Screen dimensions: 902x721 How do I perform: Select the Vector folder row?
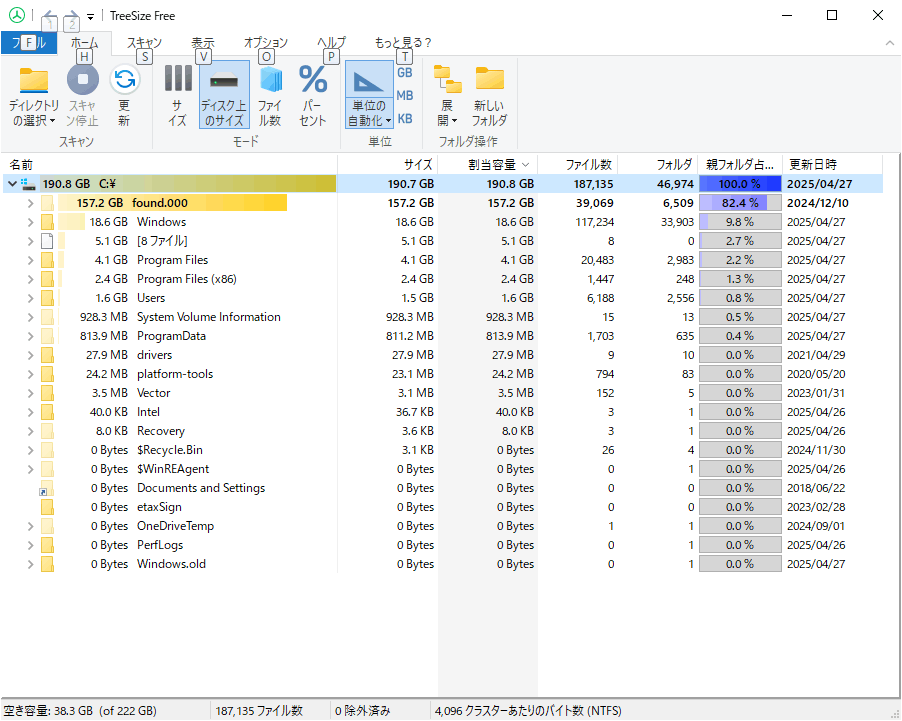coord(442,393)
